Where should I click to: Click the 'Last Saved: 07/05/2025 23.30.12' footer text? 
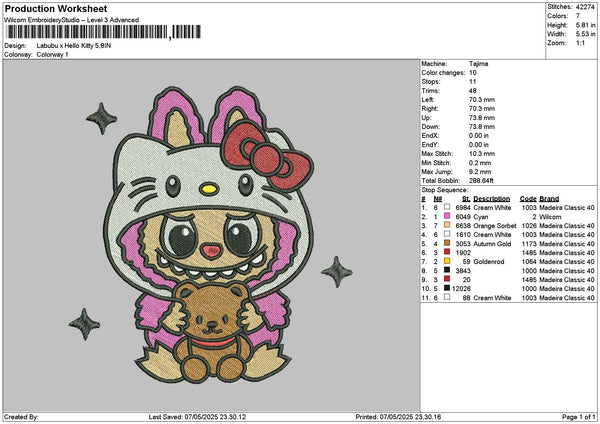click(197, 417)
